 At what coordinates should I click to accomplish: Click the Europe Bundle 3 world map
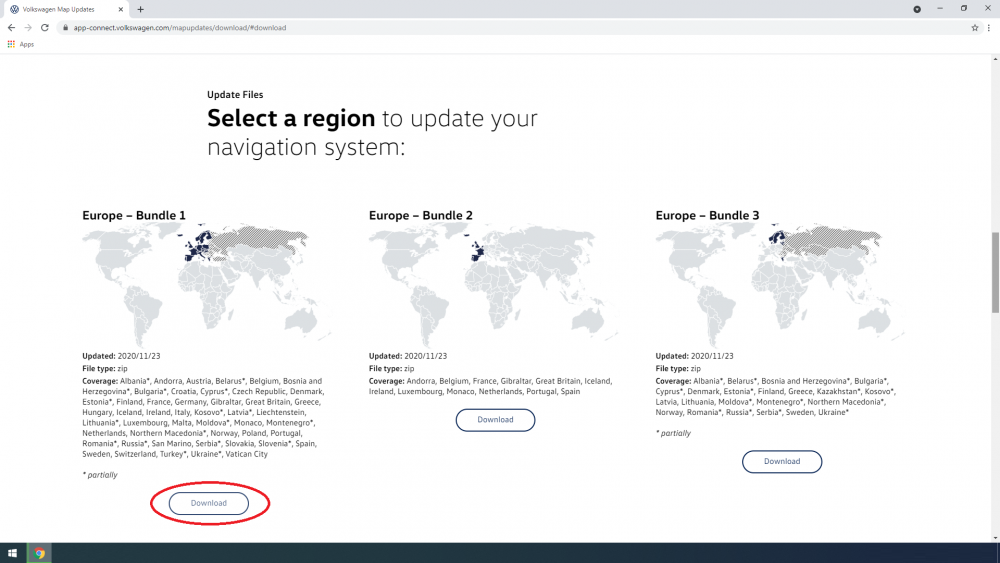click(779, 284)
